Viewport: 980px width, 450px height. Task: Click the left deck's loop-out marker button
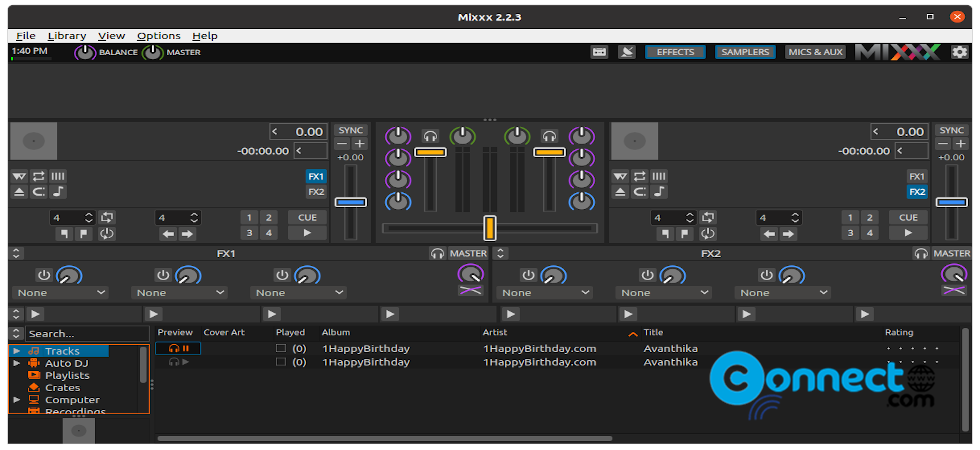tap(83, 234)
